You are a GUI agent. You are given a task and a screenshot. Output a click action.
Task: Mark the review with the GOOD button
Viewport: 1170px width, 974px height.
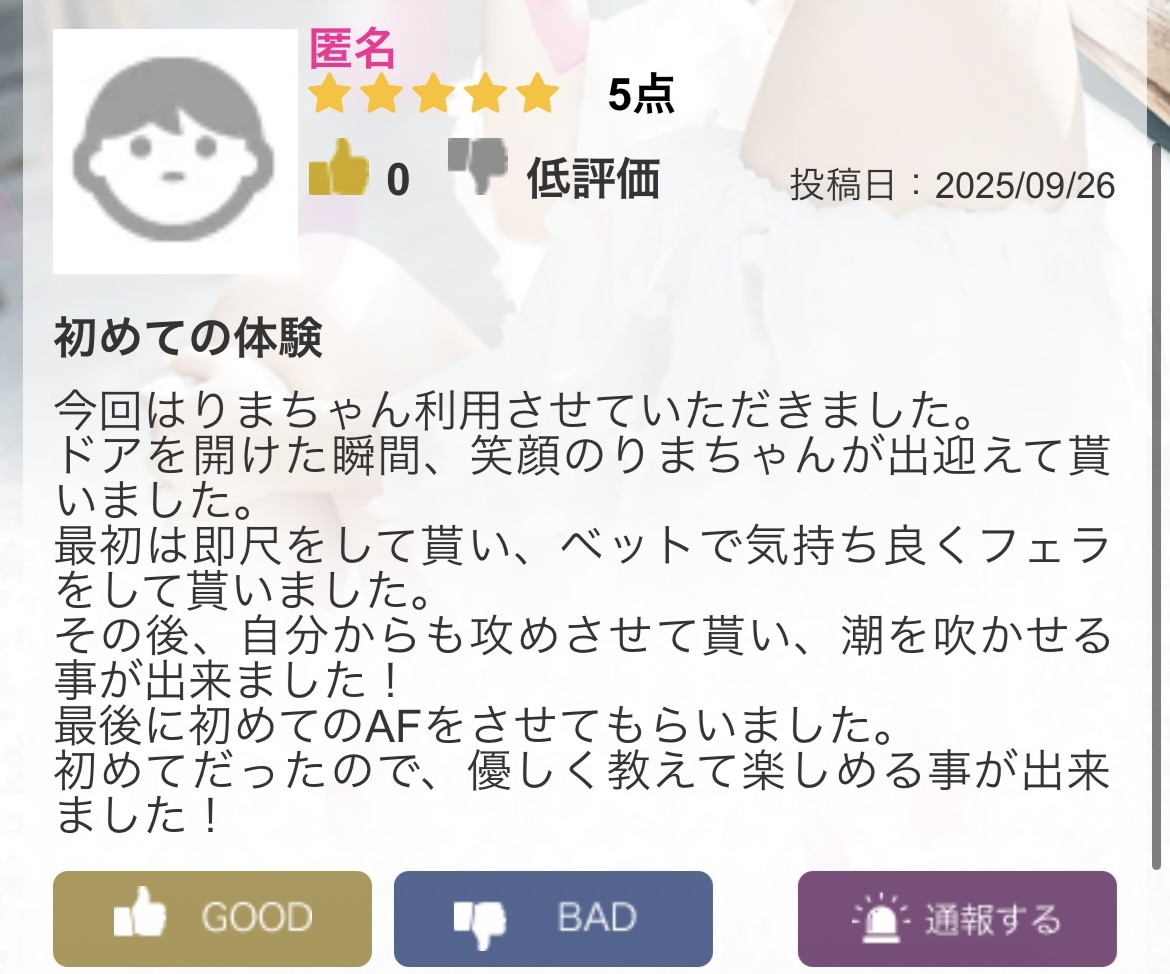212,919
